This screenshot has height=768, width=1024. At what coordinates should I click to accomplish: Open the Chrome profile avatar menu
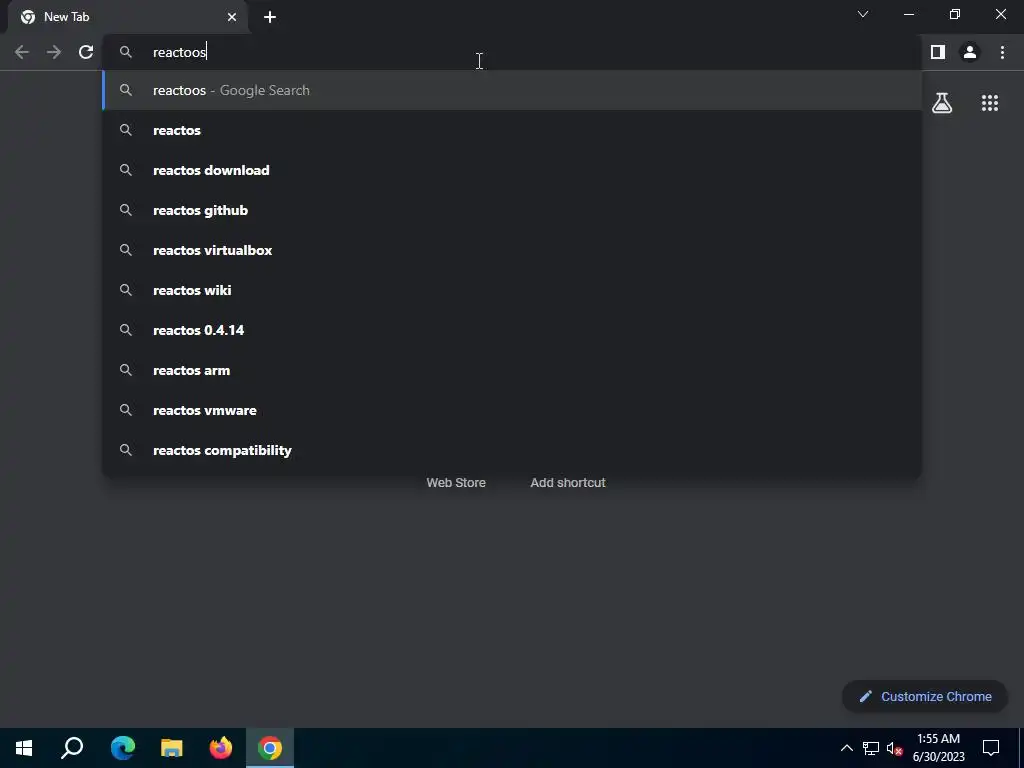pos(970,52)
